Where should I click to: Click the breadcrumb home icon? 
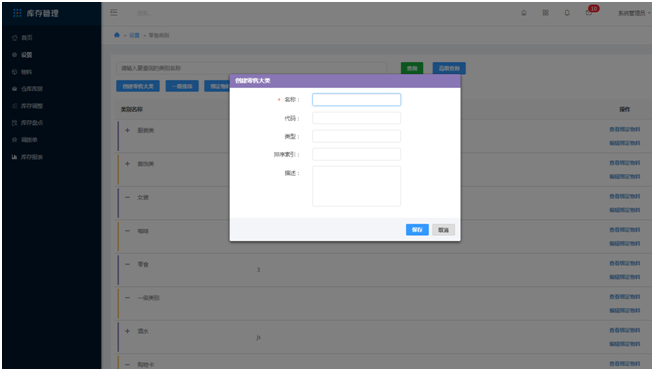[x=117, y=35]
